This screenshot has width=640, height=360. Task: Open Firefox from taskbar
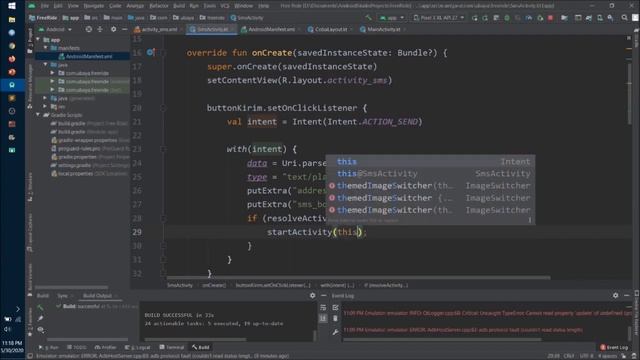[x=12, y=59]
